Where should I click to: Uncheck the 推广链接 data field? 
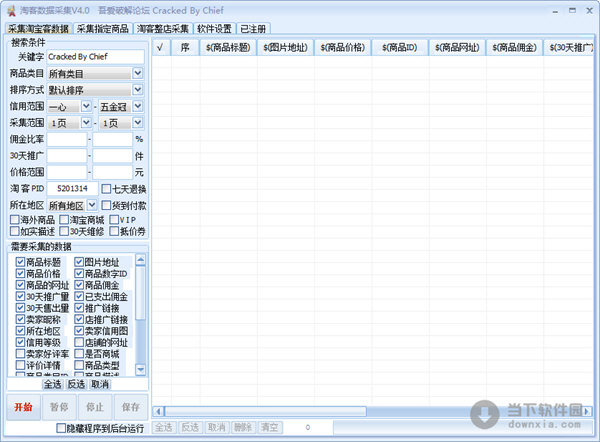(x=79, y=308)
